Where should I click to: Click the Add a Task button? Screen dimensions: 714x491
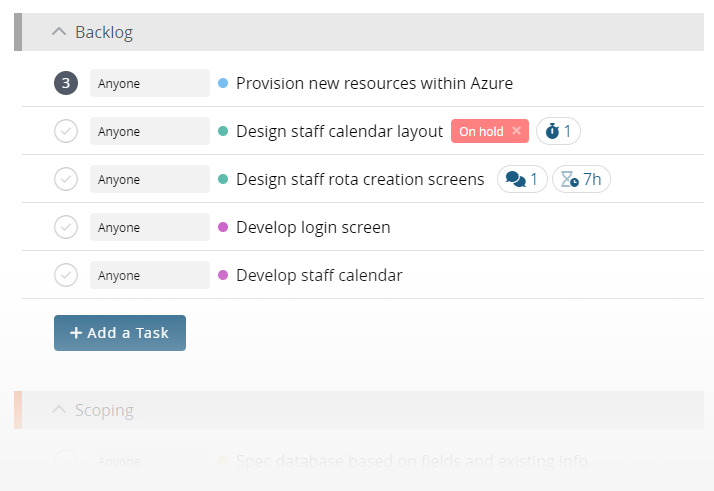click(x=120, y=333)
